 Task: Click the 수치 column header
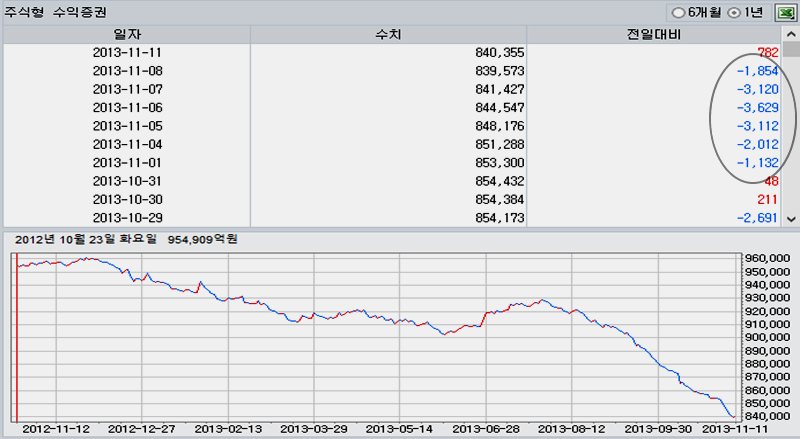(x=388, y=35)
